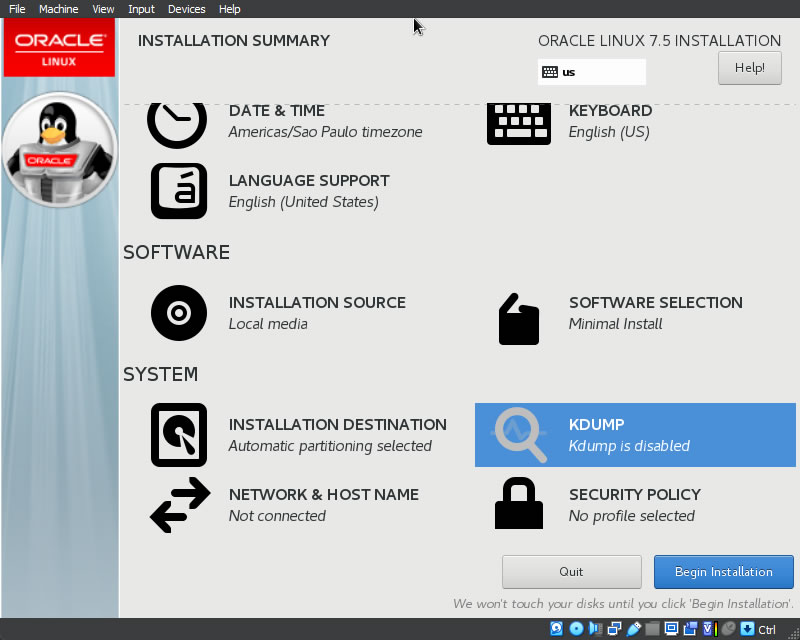This screenshot has height=640, width=800.
Task: Click VirtualBox keyboard capture arrow icon
Action: 747,629
